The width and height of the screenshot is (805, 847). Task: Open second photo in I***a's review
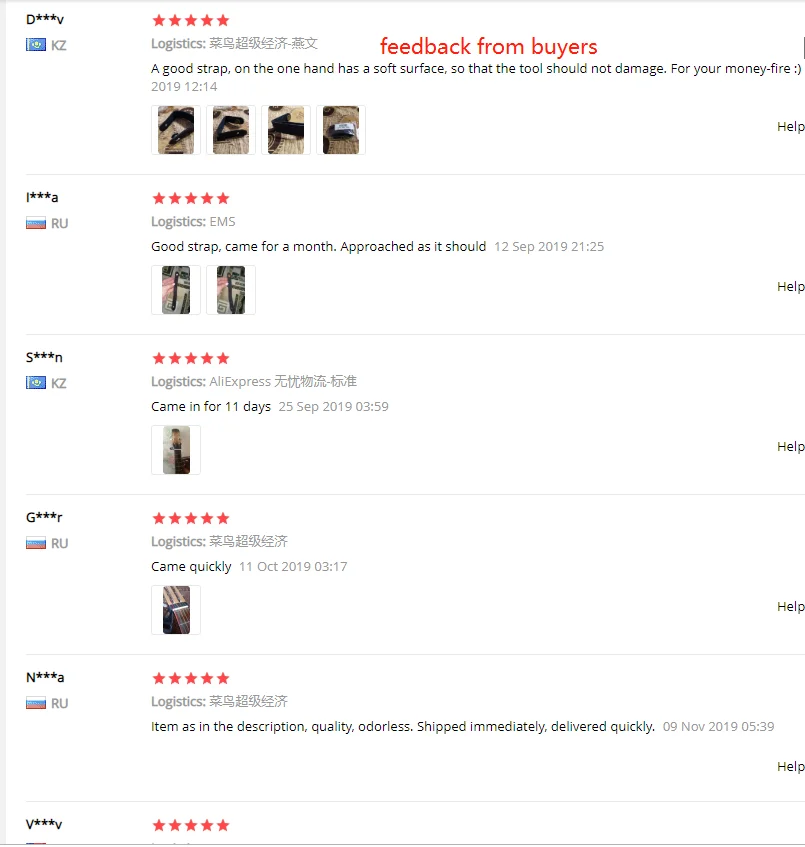pos(231,290)
